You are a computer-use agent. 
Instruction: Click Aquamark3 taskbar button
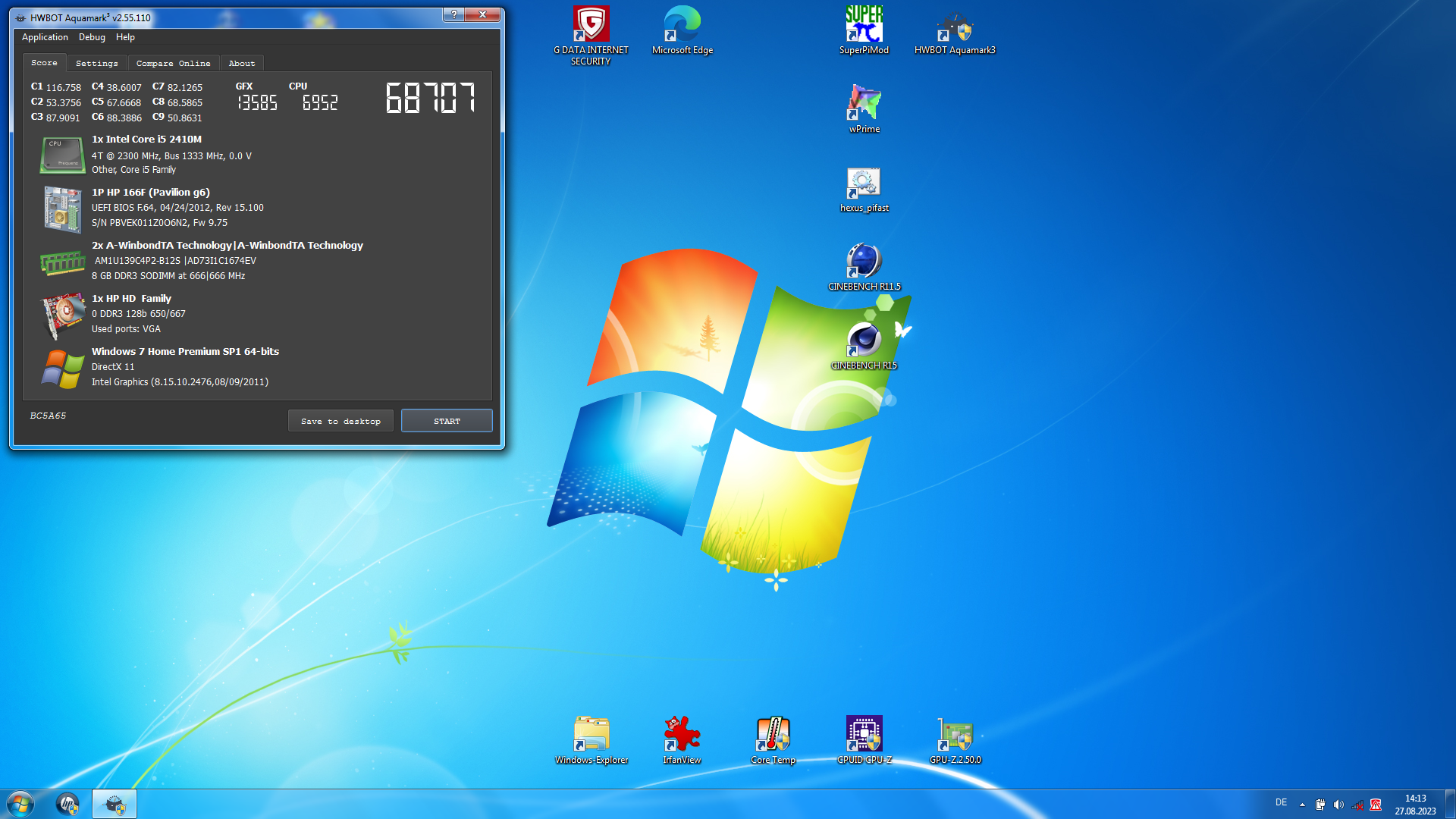pyautogui.click(x=115, y=804)
